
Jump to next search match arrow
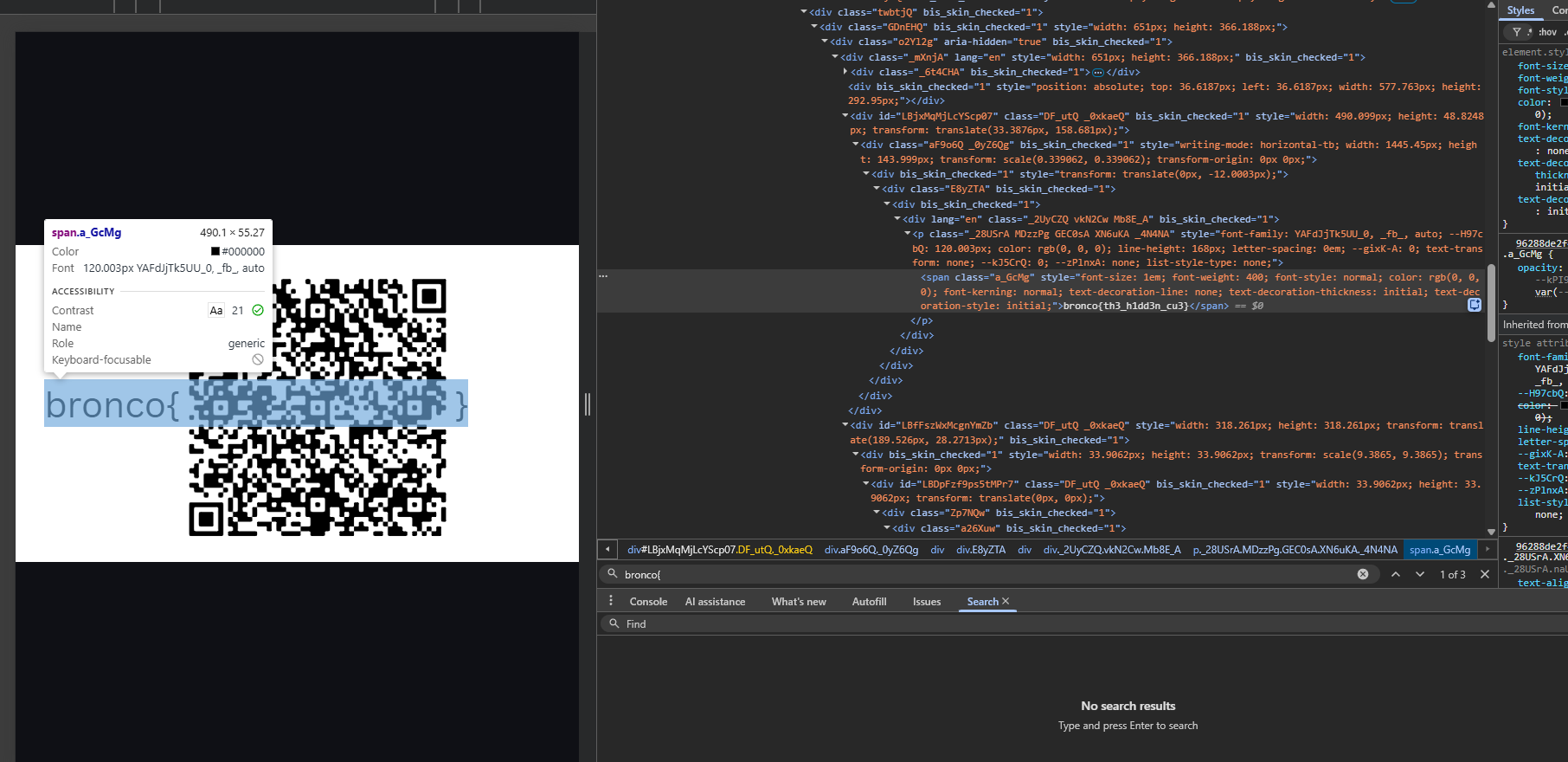point(1420,574)
